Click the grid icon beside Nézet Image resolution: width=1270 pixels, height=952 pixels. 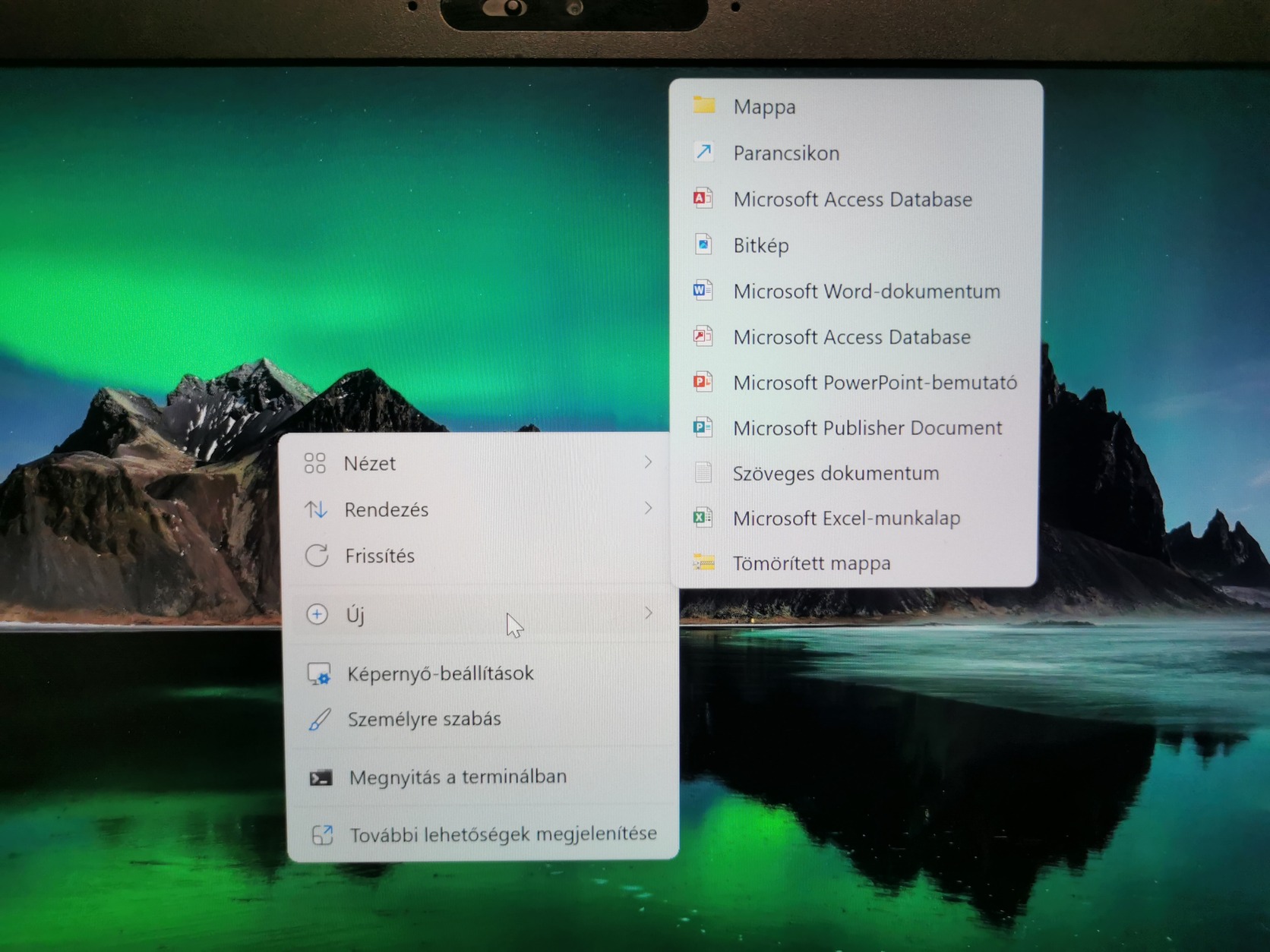[x=314, y=463]
